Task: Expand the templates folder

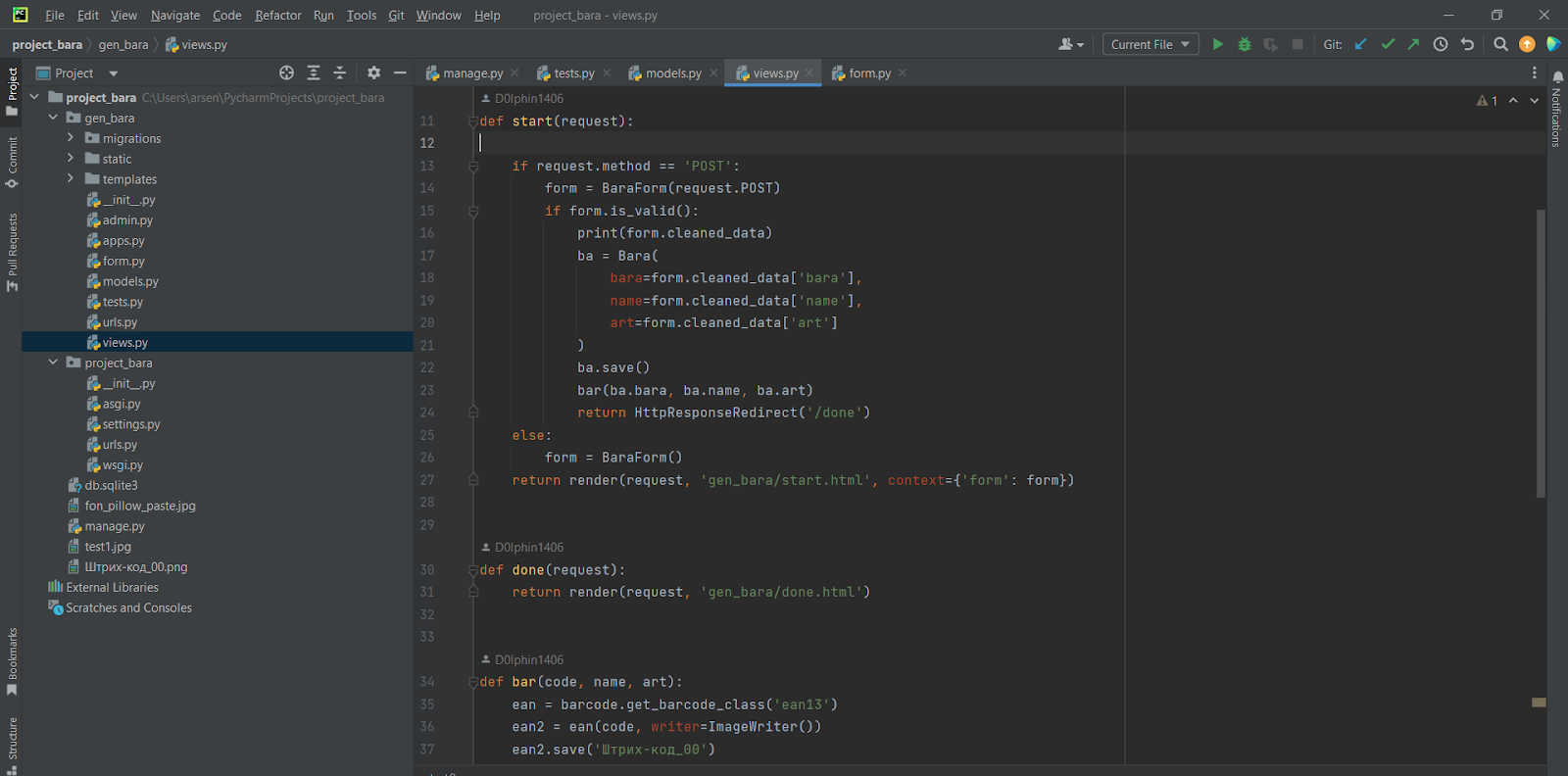Action: tap(71, 178)
